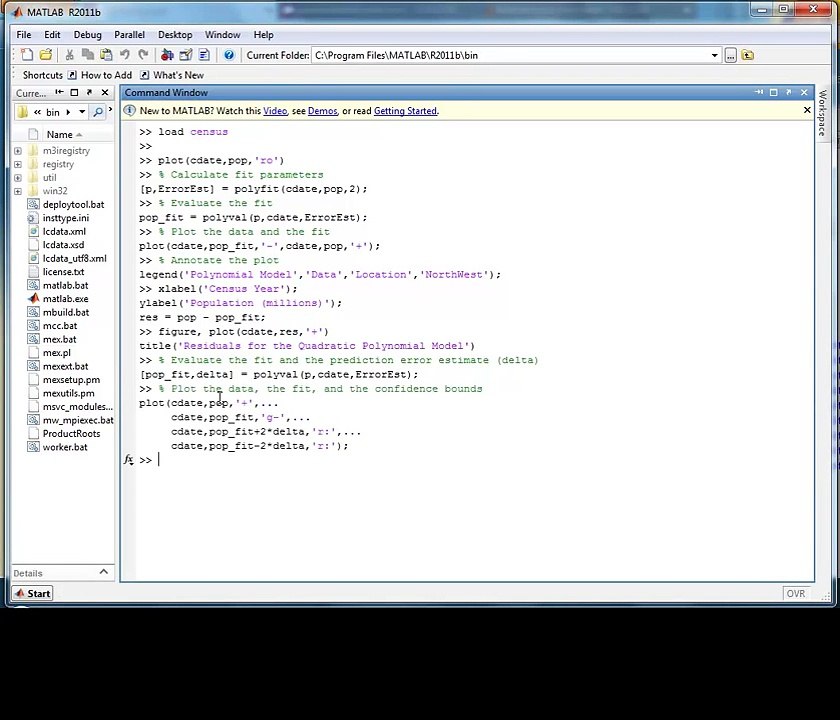
Task: Go up one folder level icon
Action: pos(748,55)
